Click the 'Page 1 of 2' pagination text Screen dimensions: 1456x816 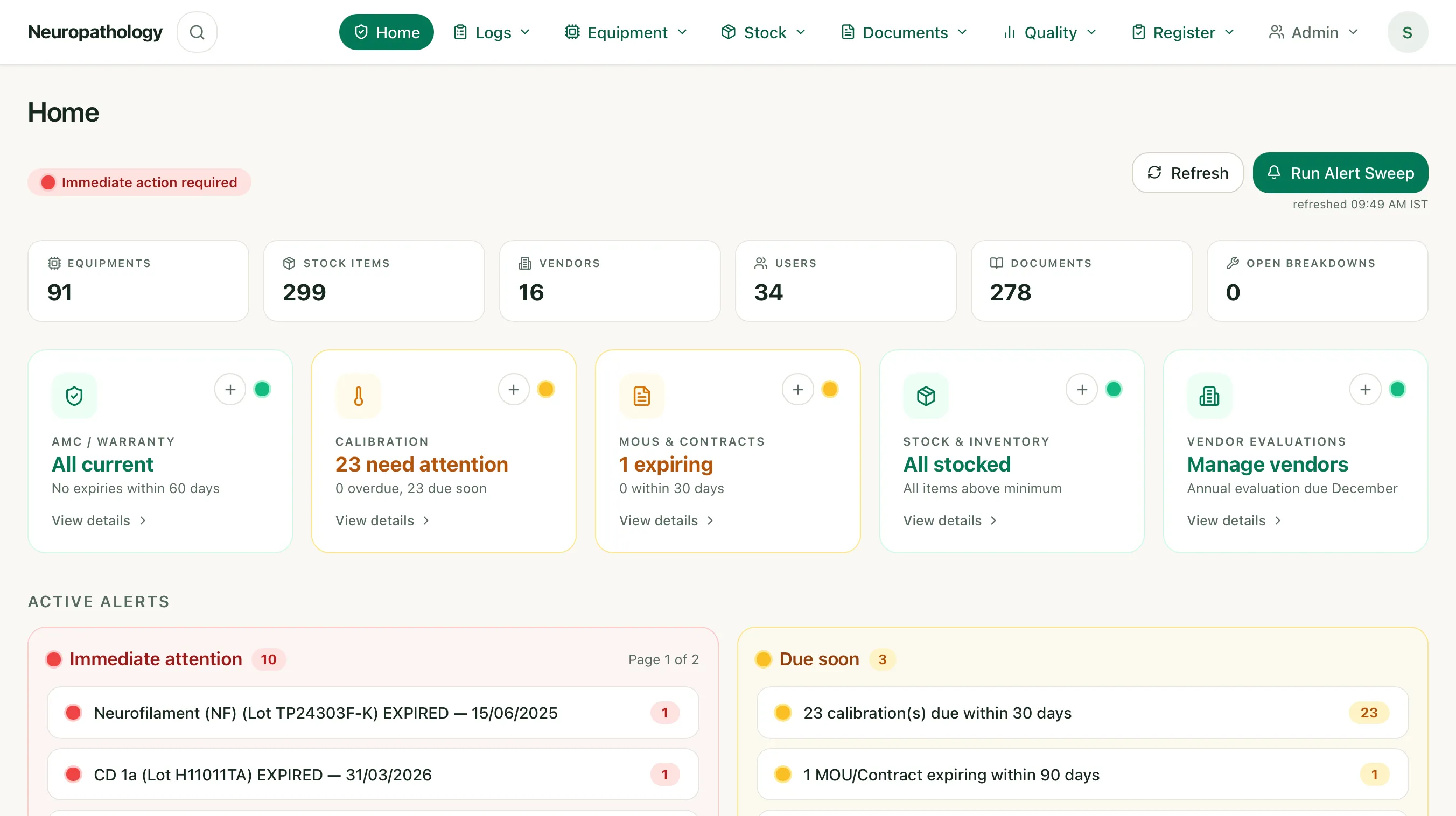coord(663,659)
